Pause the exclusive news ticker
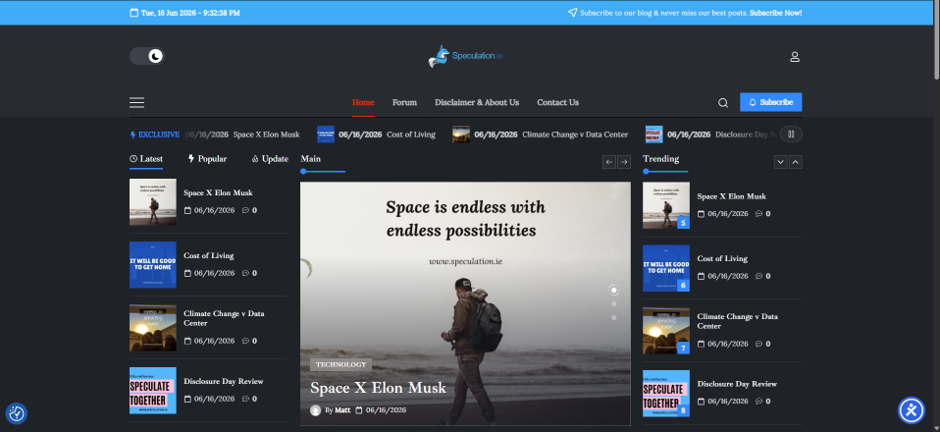This screenshot has width=940, height=432. [x=791, y=134]
